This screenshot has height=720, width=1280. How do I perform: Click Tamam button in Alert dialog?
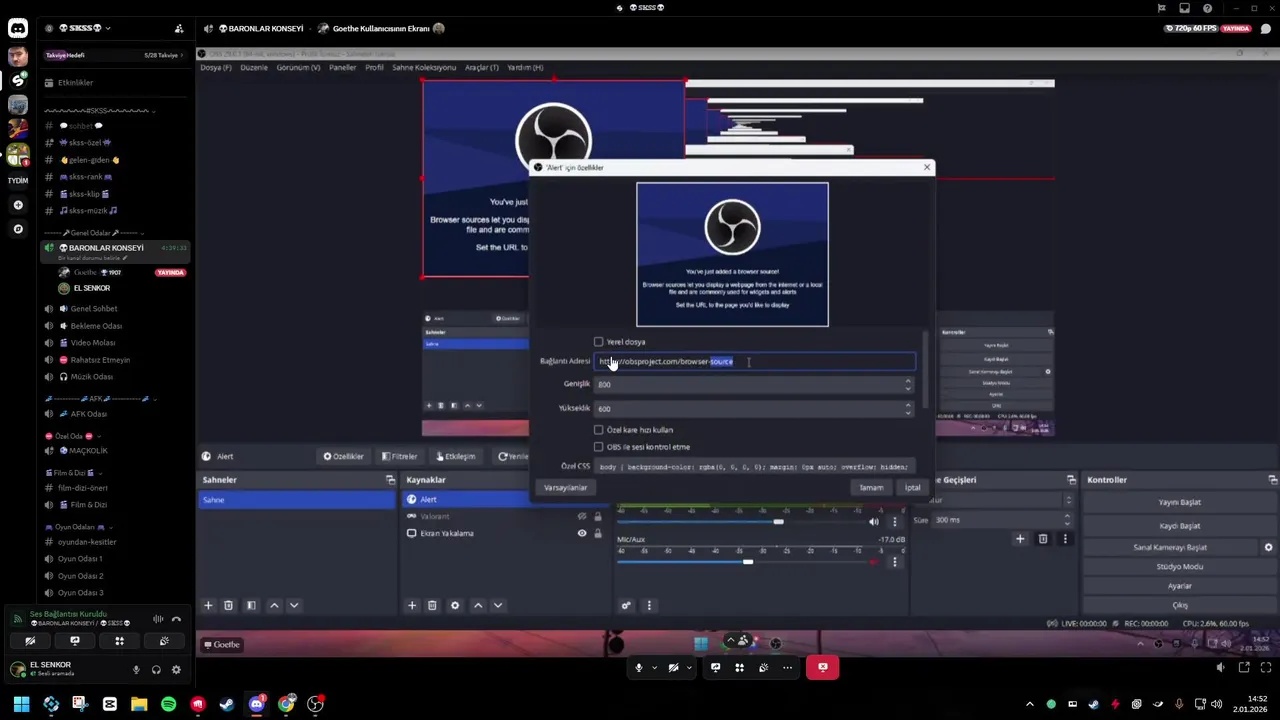tap(871, 487)
